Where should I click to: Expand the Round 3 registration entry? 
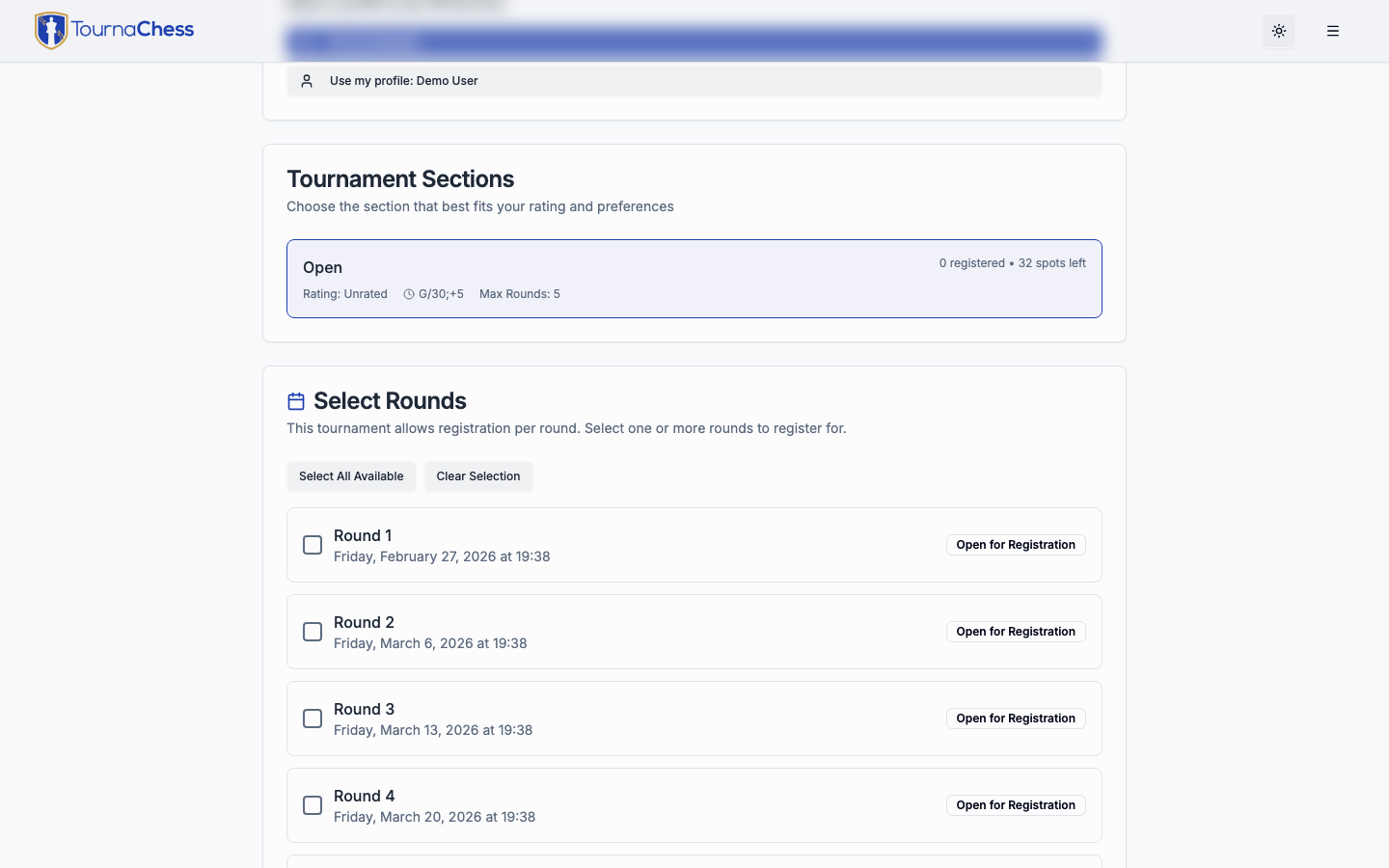(694, 718)
